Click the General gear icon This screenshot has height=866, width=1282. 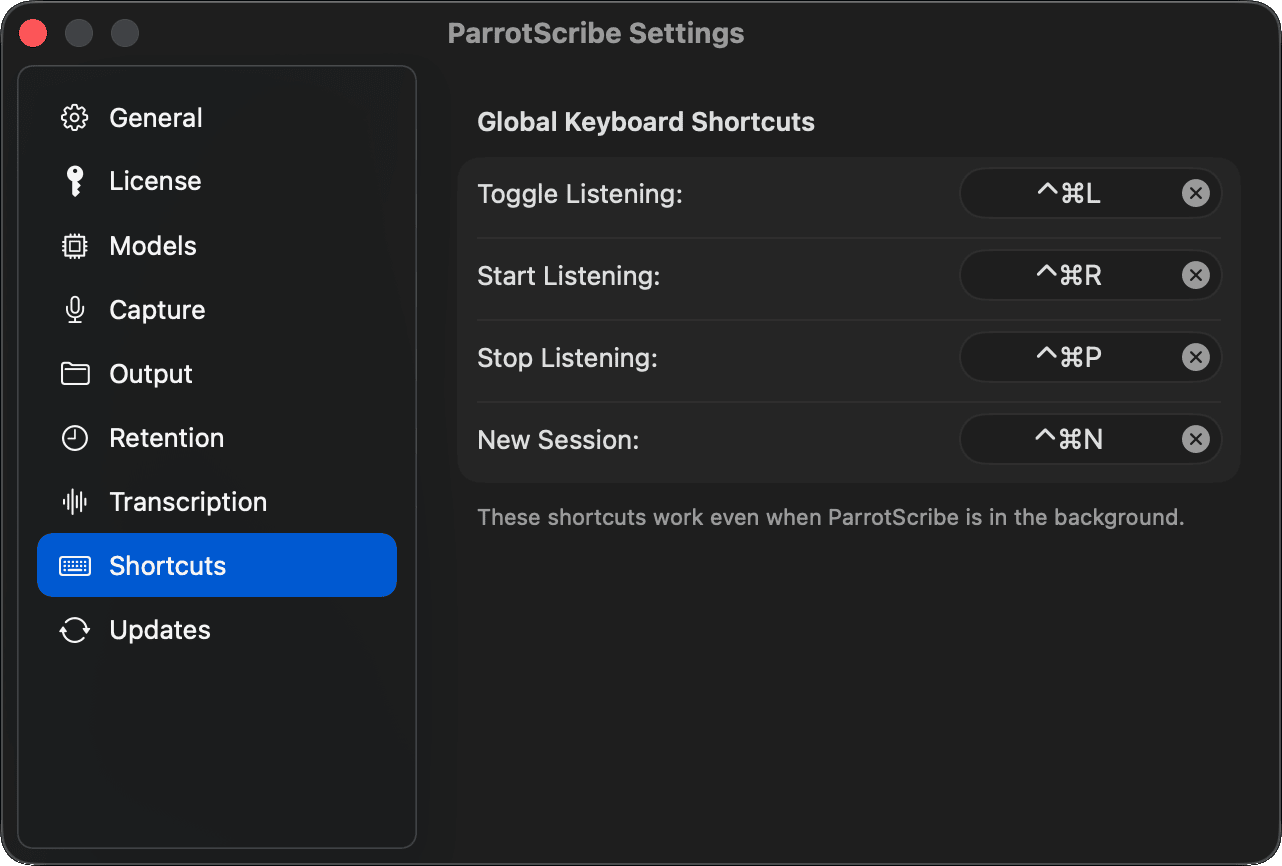coord(75,118)
